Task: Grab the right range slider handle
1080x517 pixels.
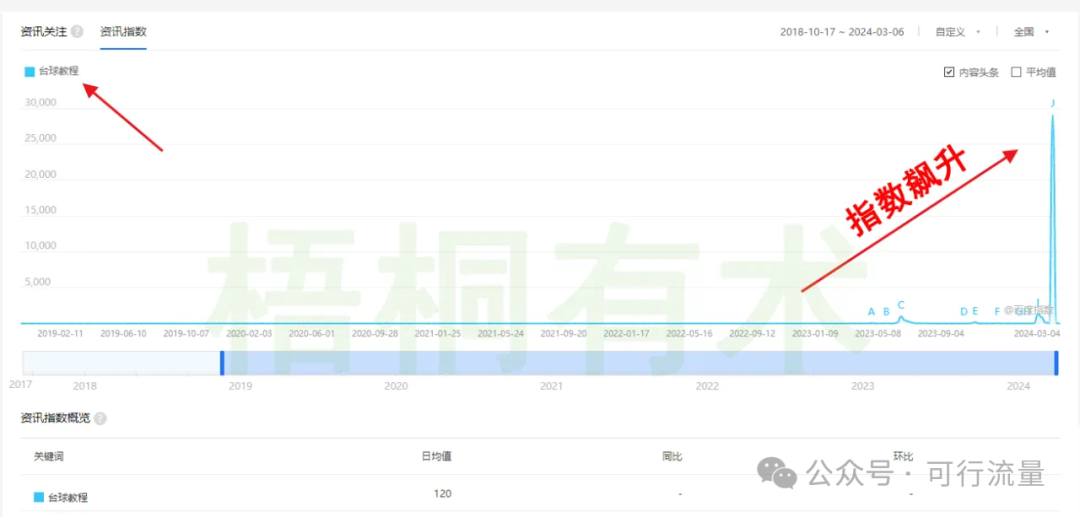Action: pyautogui.click(x=1057, y=363)
